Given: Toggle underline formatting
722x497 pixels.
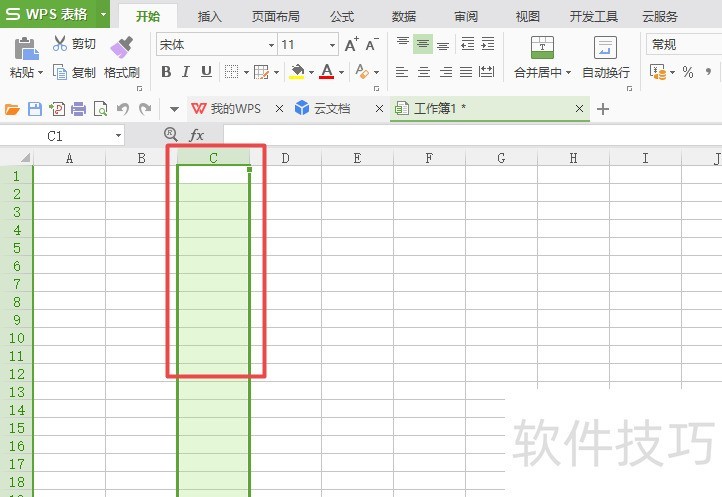Looking at the screenshot, I should point(206,72).
